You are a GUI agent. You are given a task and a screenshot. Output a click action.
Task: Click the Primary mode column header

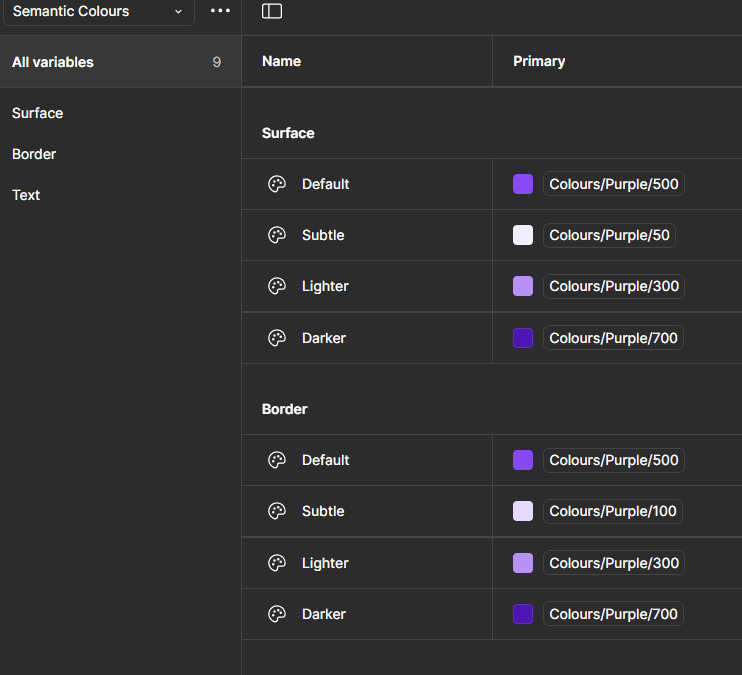(539, 61)
